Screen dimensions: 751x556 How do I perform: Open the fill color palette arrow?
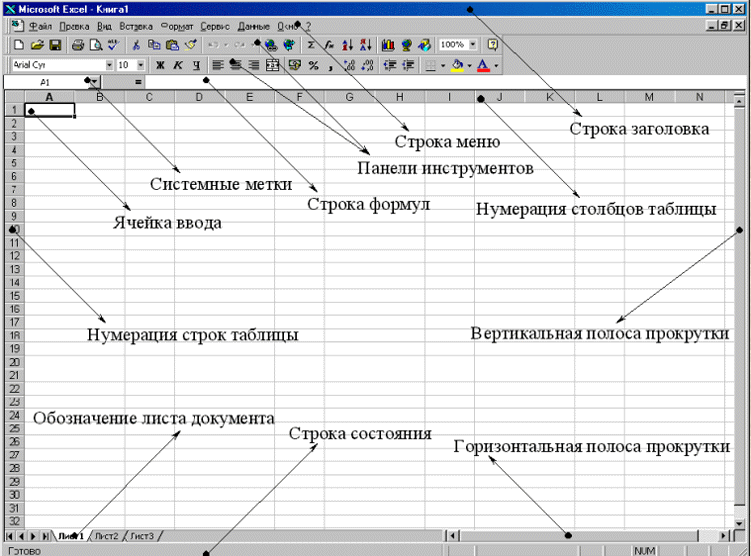(x=469, y=65)
